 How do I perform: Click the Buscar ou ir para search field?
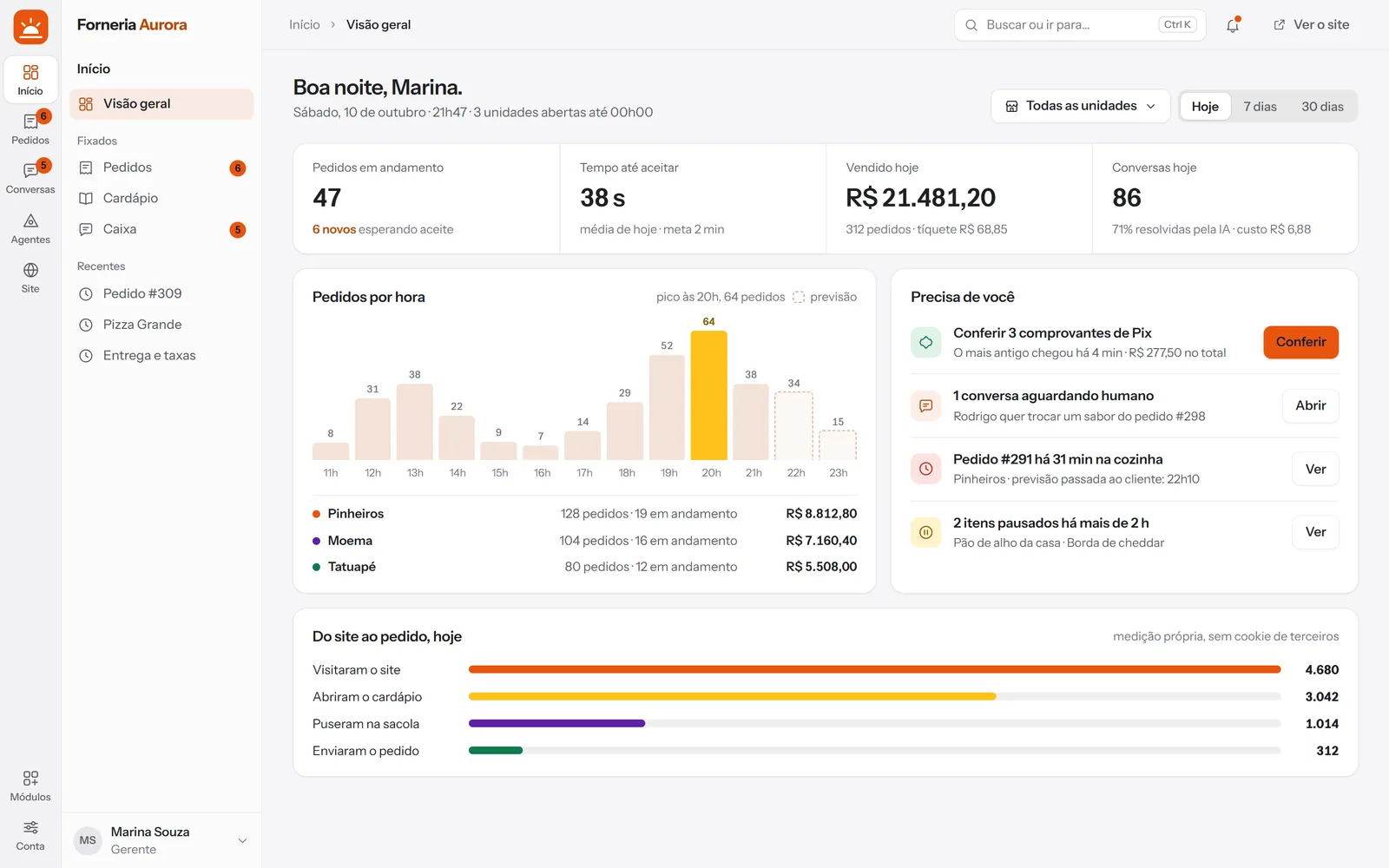(x=1080, y=25)
